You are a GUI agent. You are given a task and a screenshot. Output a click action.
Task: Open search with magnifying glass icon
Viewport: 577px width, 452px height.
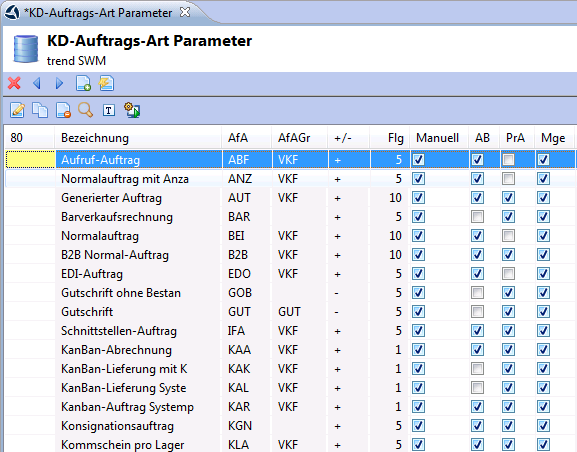tap(86, 110)
